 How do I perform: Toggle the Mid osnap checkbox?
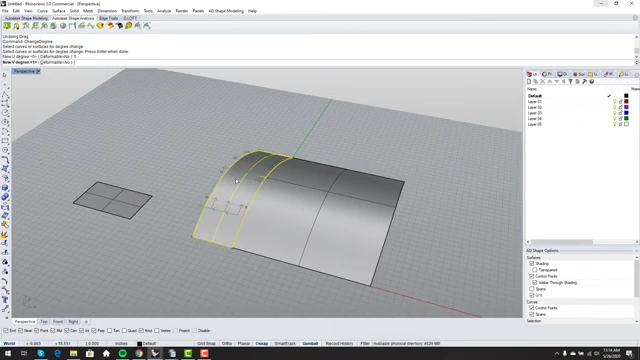[53, 331]
